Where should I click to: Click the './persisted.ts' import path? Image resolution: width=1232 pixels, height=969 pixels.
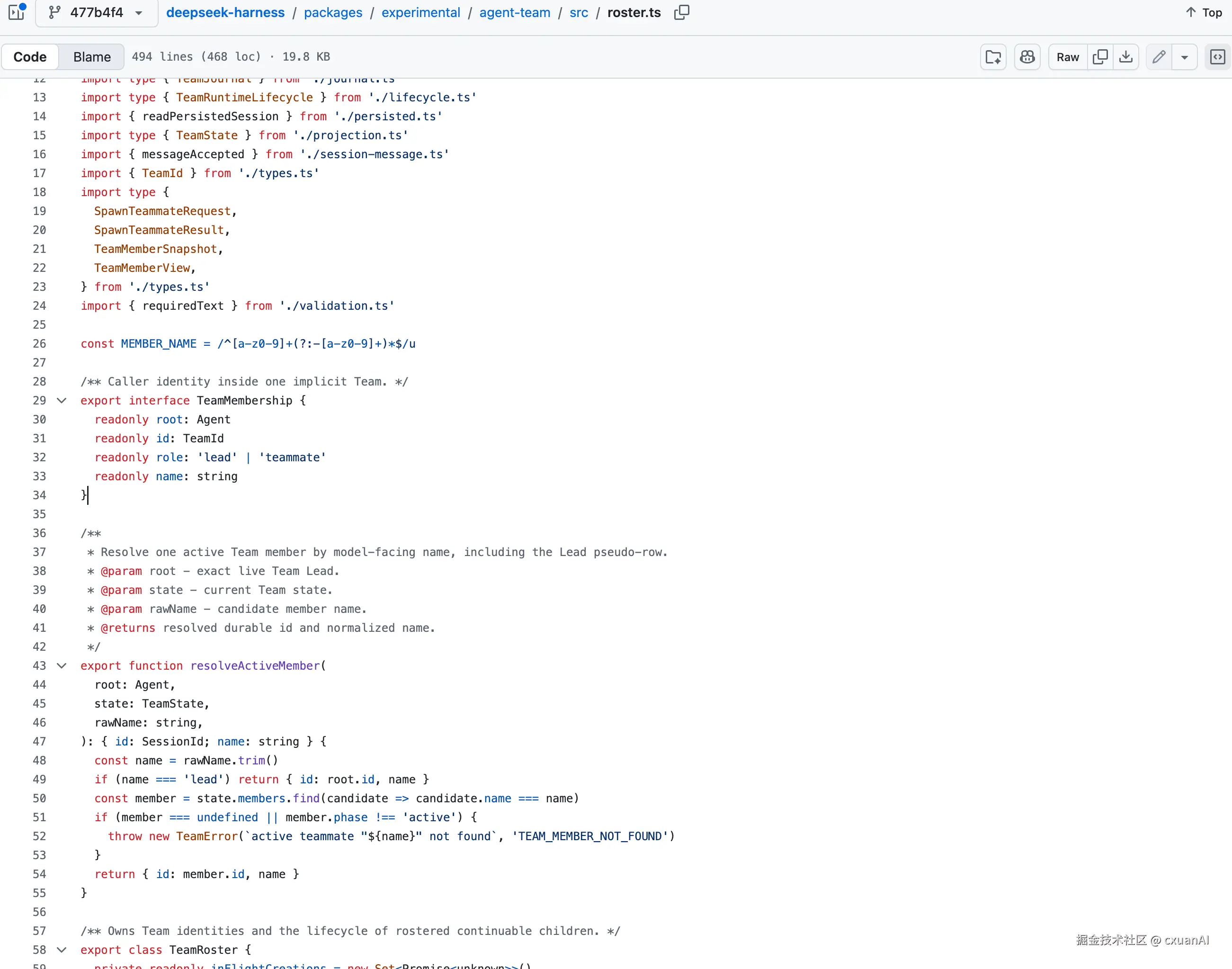coord(389,117)
